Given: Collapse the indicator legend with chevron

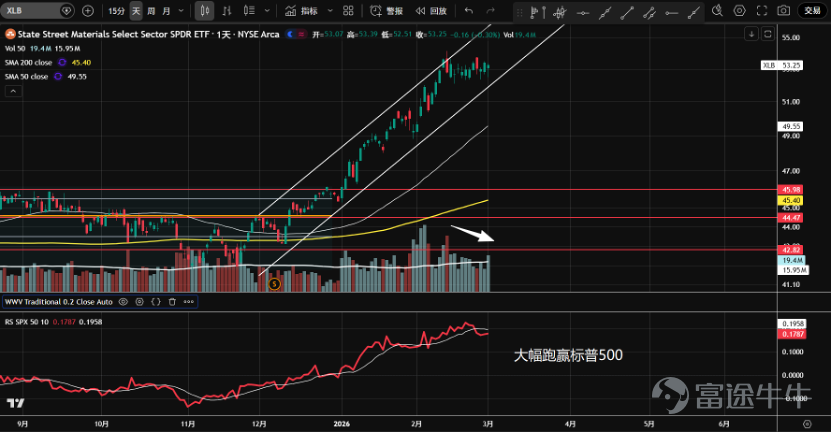Looking at the screenshot, I should (13, 91).
